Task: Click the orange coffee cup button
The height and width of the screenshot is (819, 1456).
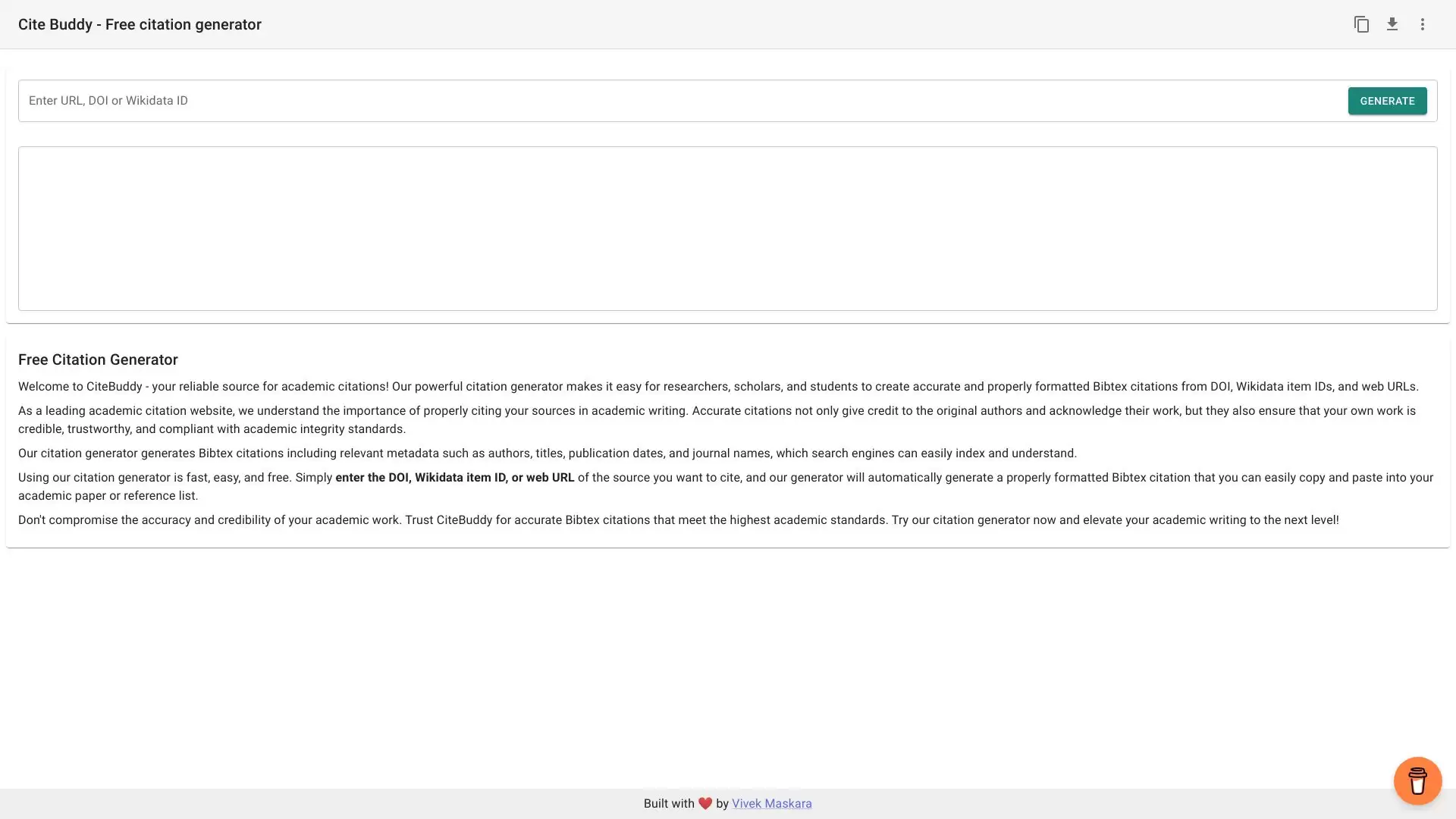Action: 1417,780
